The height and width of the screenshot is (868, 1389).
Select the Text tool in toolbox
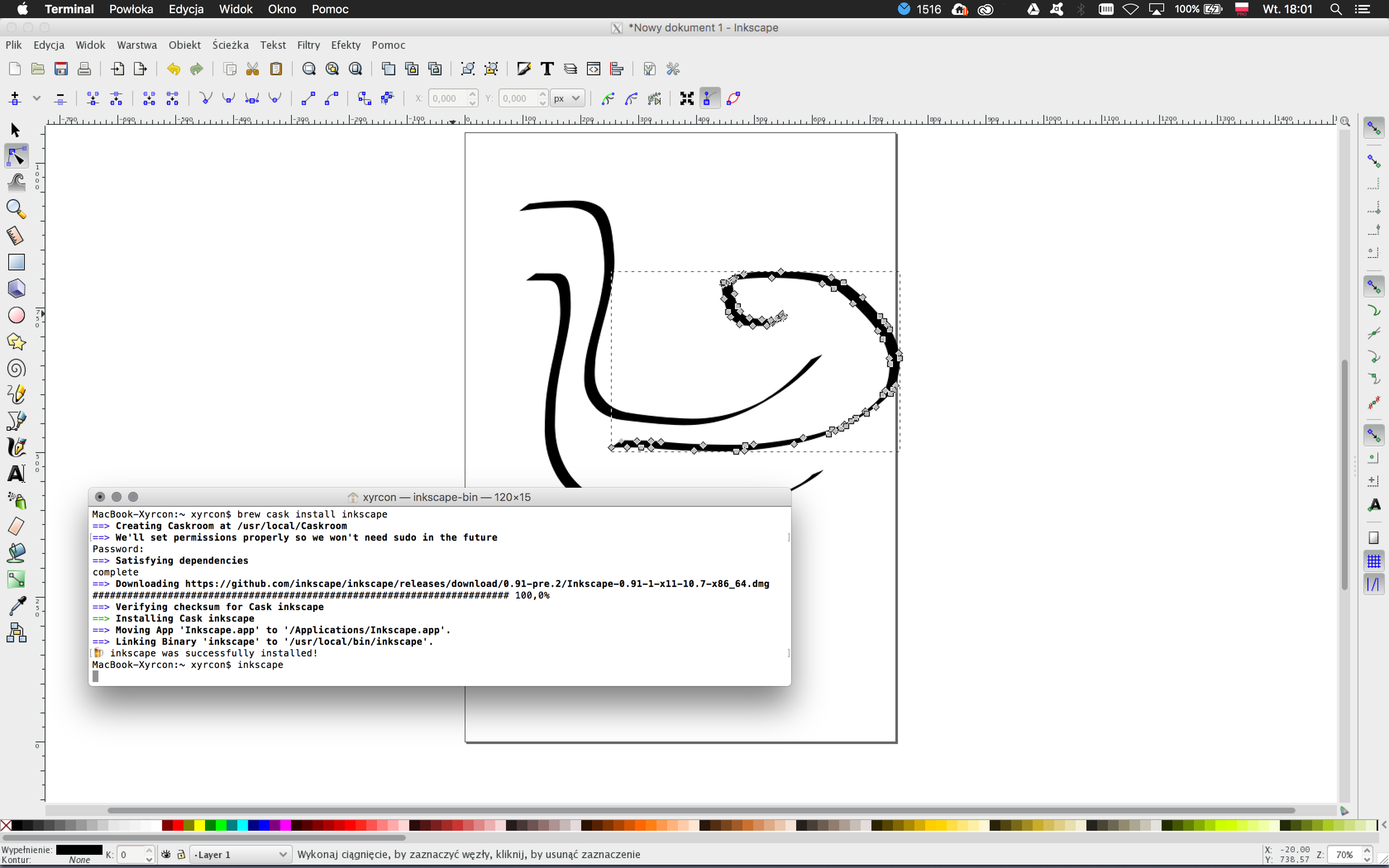tap(16, 474)
